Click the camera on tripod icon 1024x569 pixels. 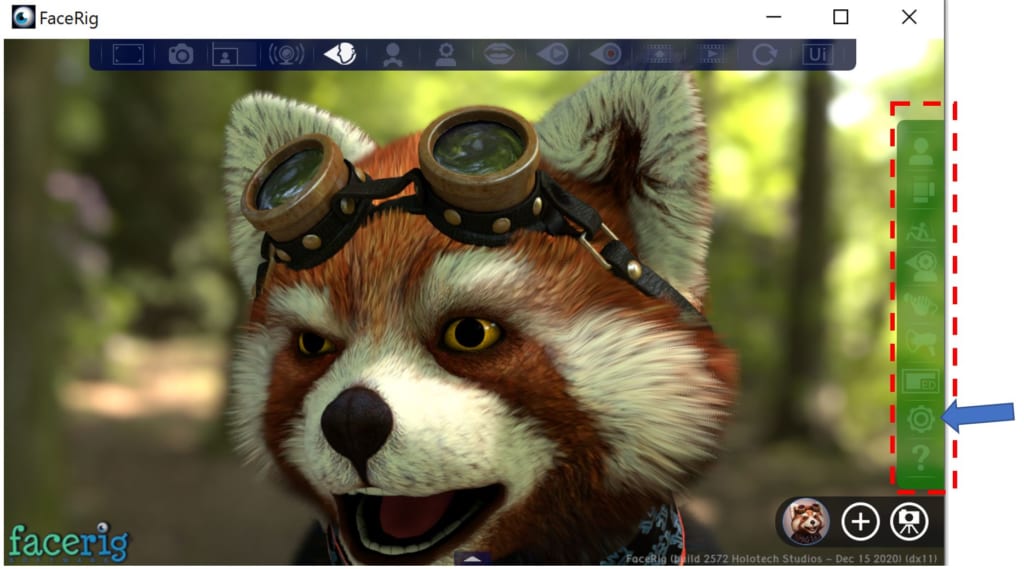909,521
